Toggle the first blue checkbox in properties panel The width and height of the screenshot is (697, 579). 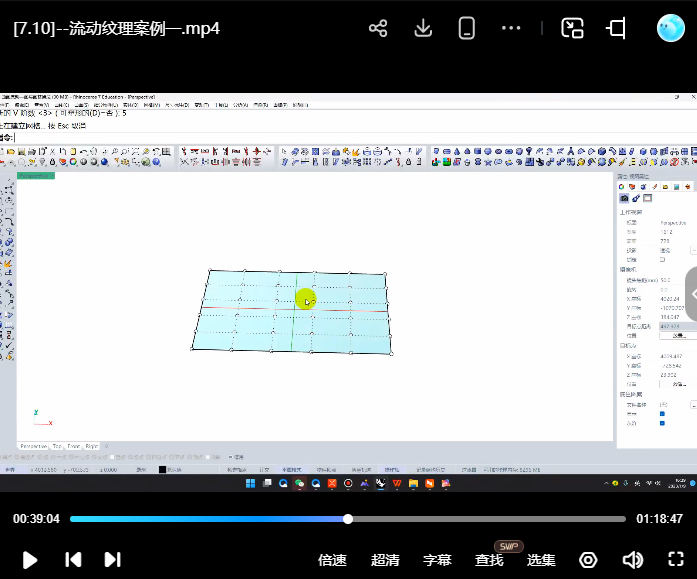coord(661,414)
